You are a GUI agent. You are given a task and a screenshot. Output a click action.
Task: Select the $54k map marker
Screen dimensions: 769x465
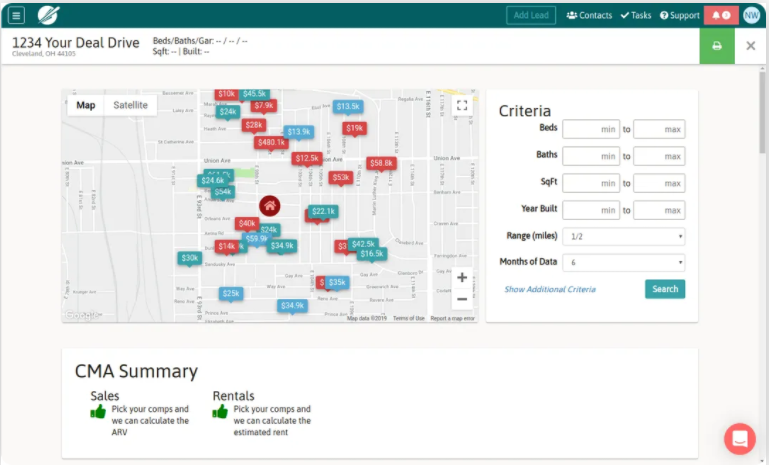(223, 192)
